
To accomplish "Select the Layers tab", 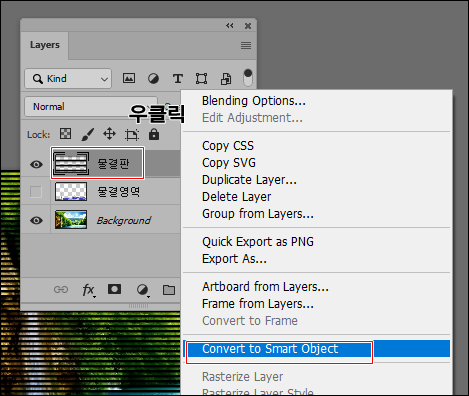I will 45,45.
